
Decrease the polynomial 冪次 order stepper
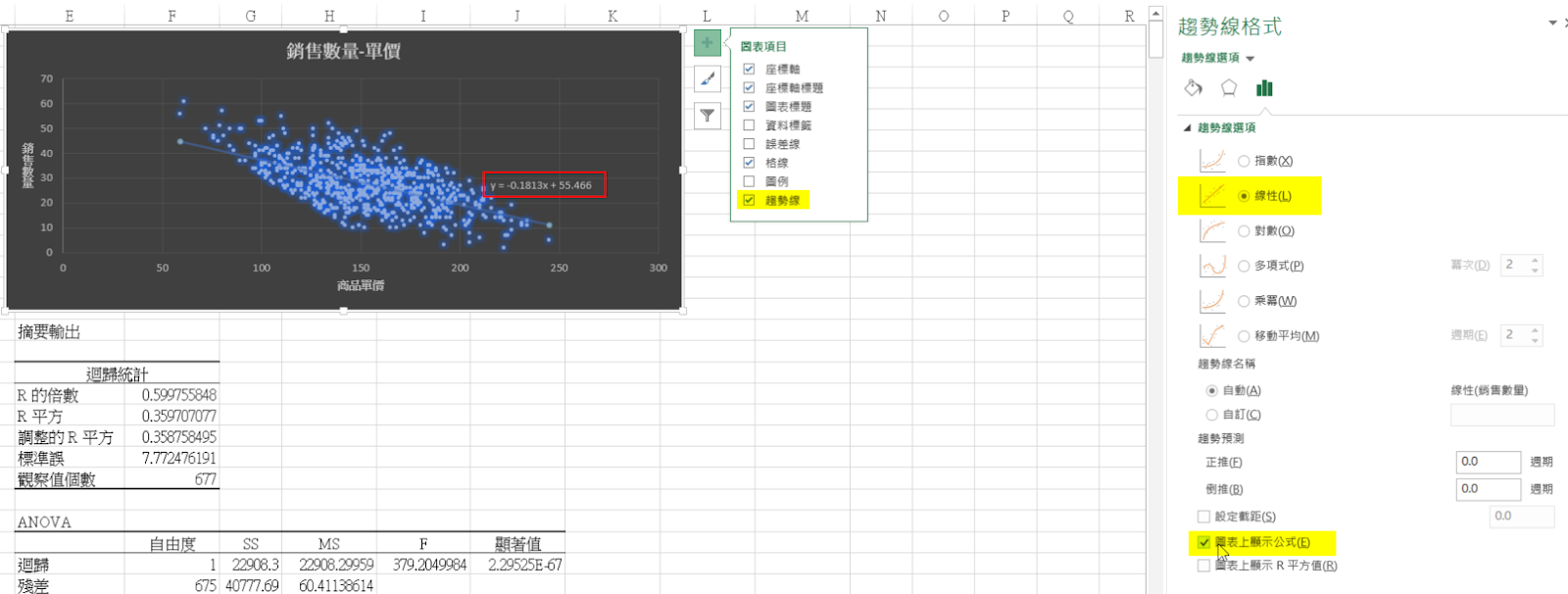click(x=1535, y=271)
